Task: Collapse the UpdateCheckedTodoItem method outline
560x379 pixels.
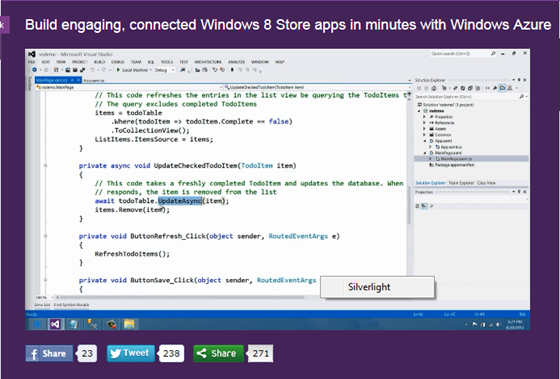Action: tap(45, 165)
